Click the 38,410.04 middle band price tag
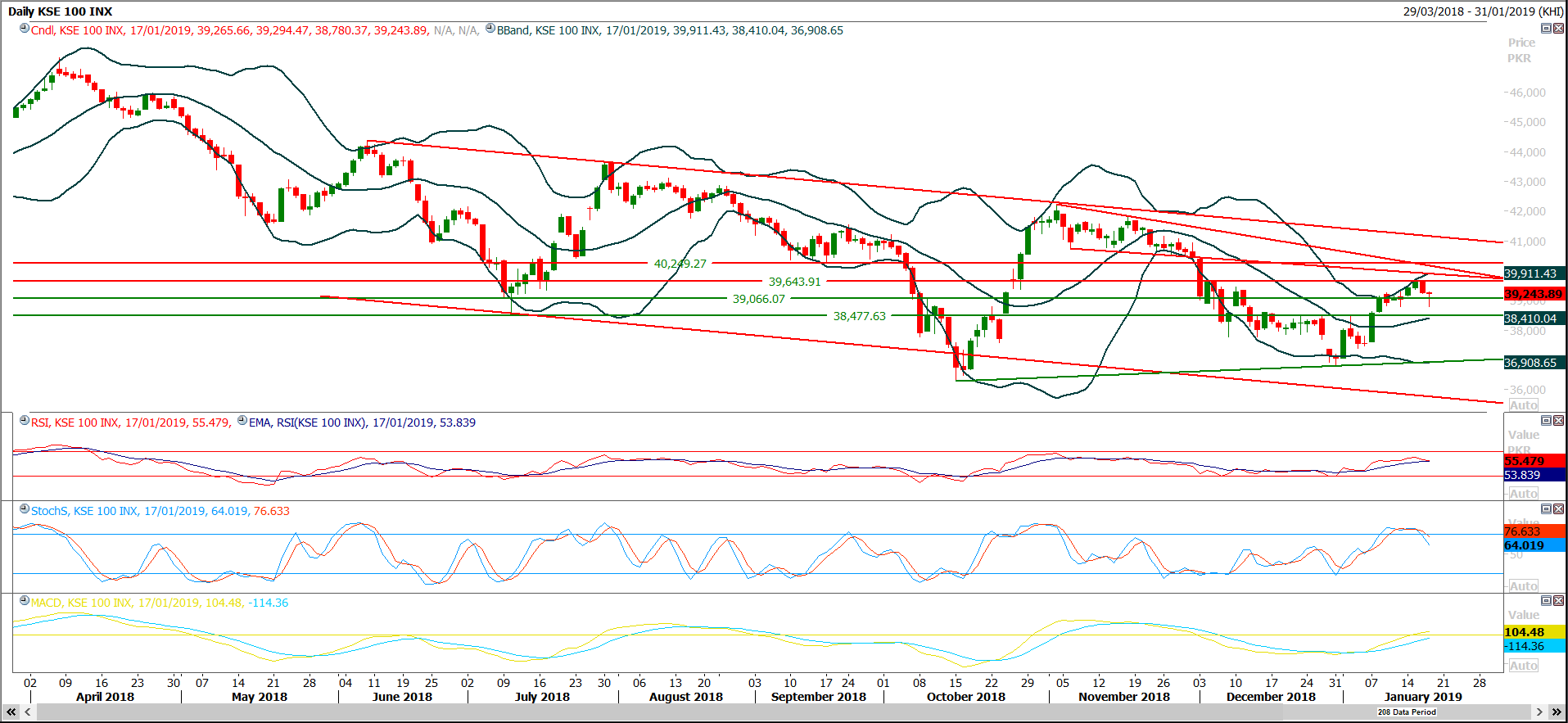 pyautogui.click(x=1534, y=319)
